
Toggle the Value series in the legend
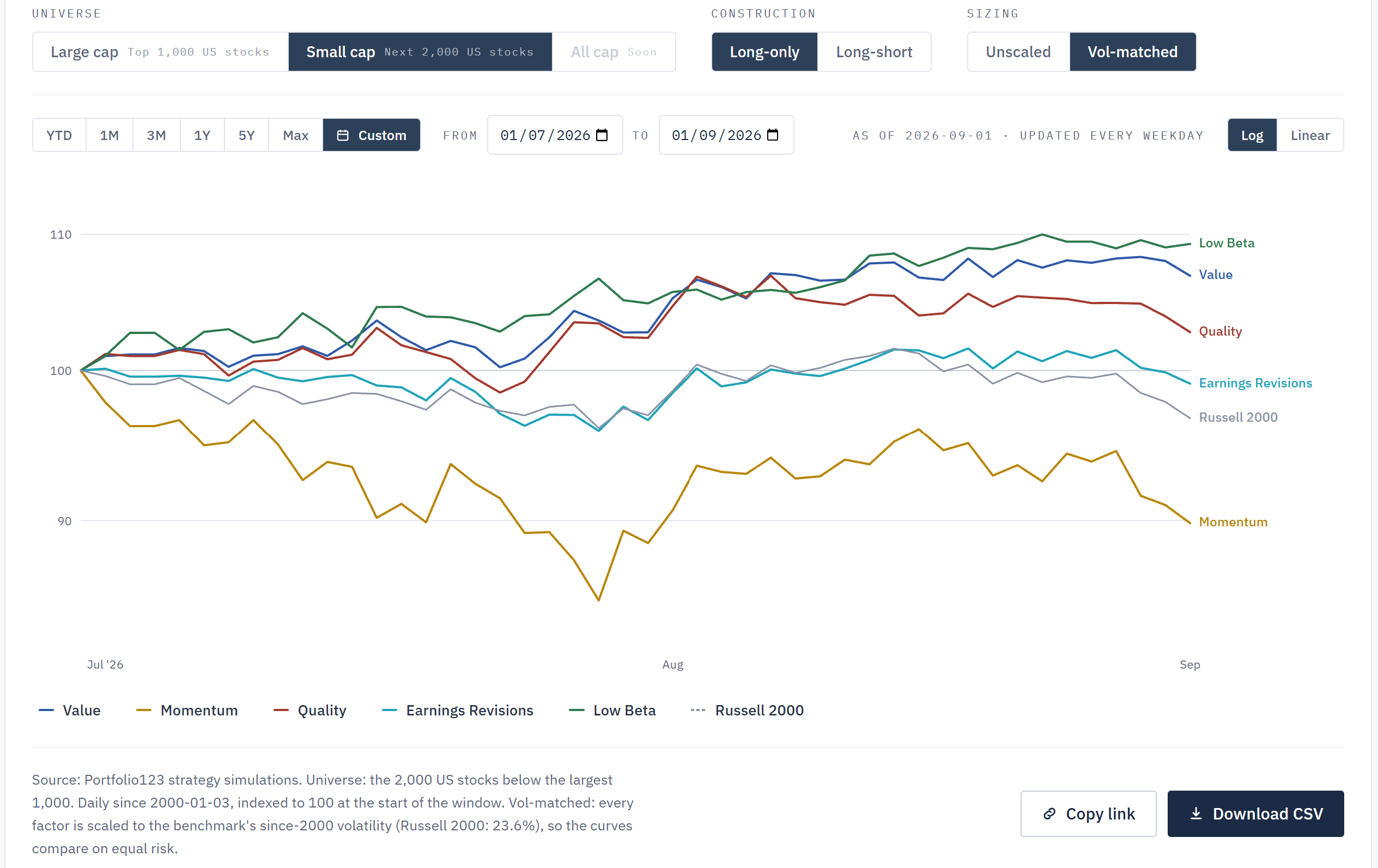[x=70, y=710]
